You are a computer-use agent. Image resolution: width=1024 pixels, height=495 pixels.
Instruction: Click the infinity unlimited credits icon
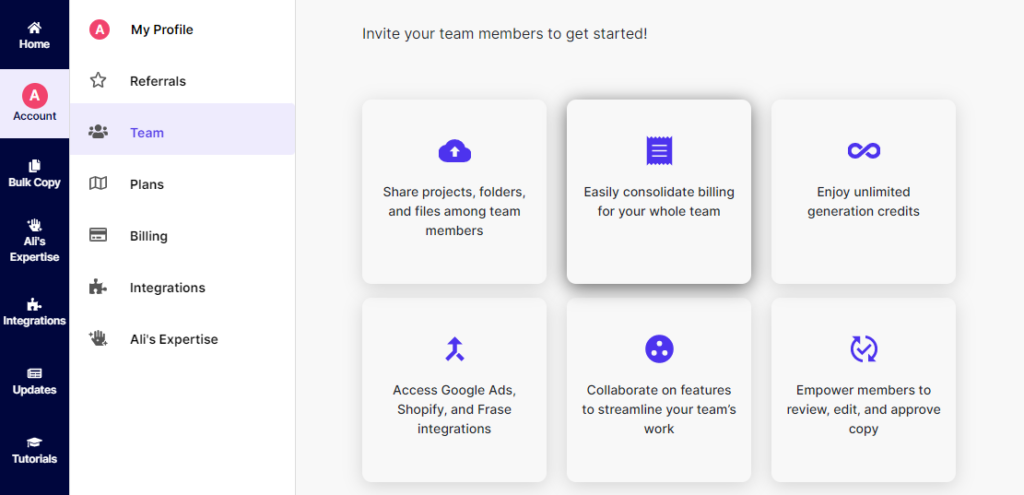point(863,151)
